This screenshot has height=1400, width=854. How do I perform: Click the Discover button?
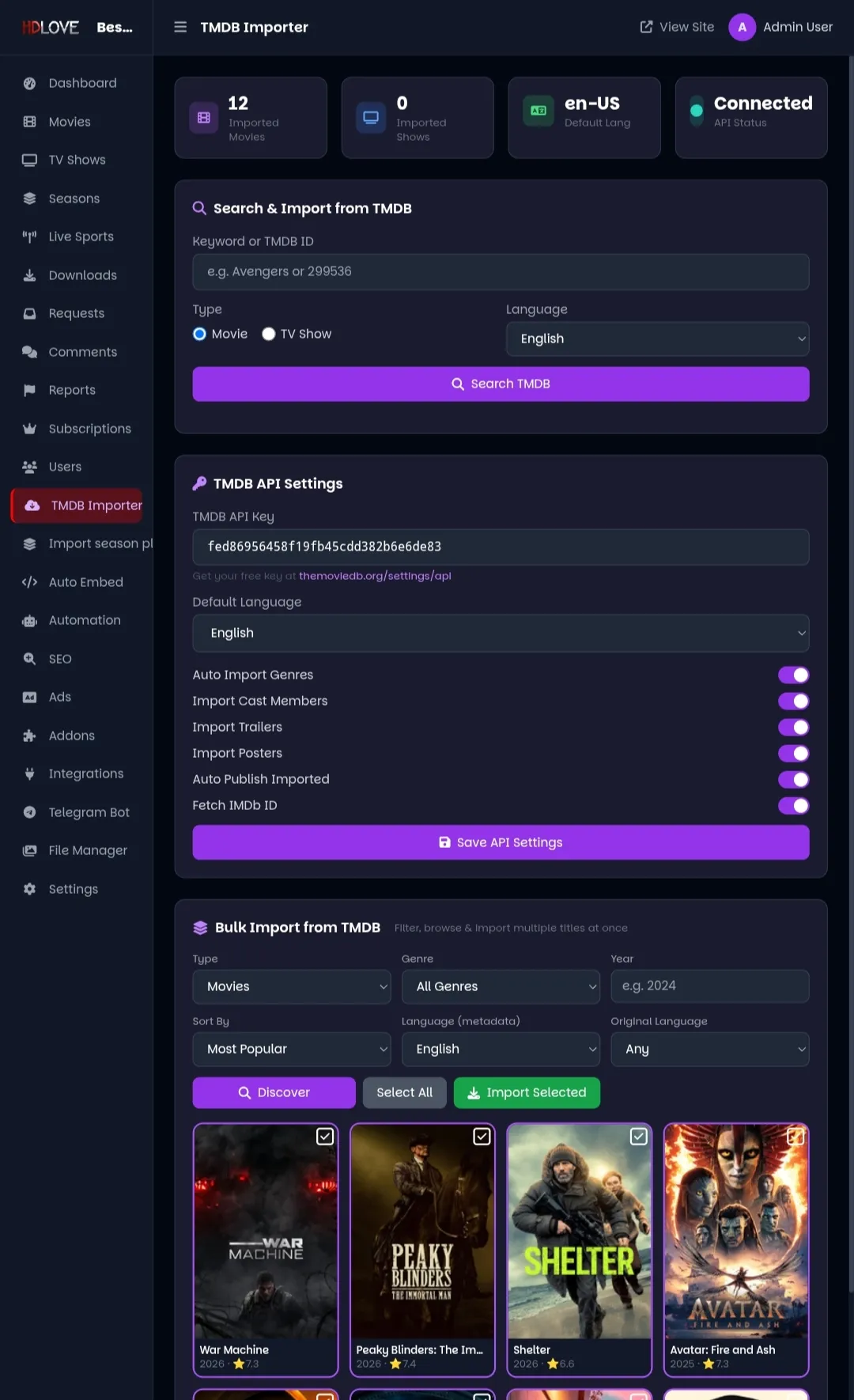pos(274,1092)
